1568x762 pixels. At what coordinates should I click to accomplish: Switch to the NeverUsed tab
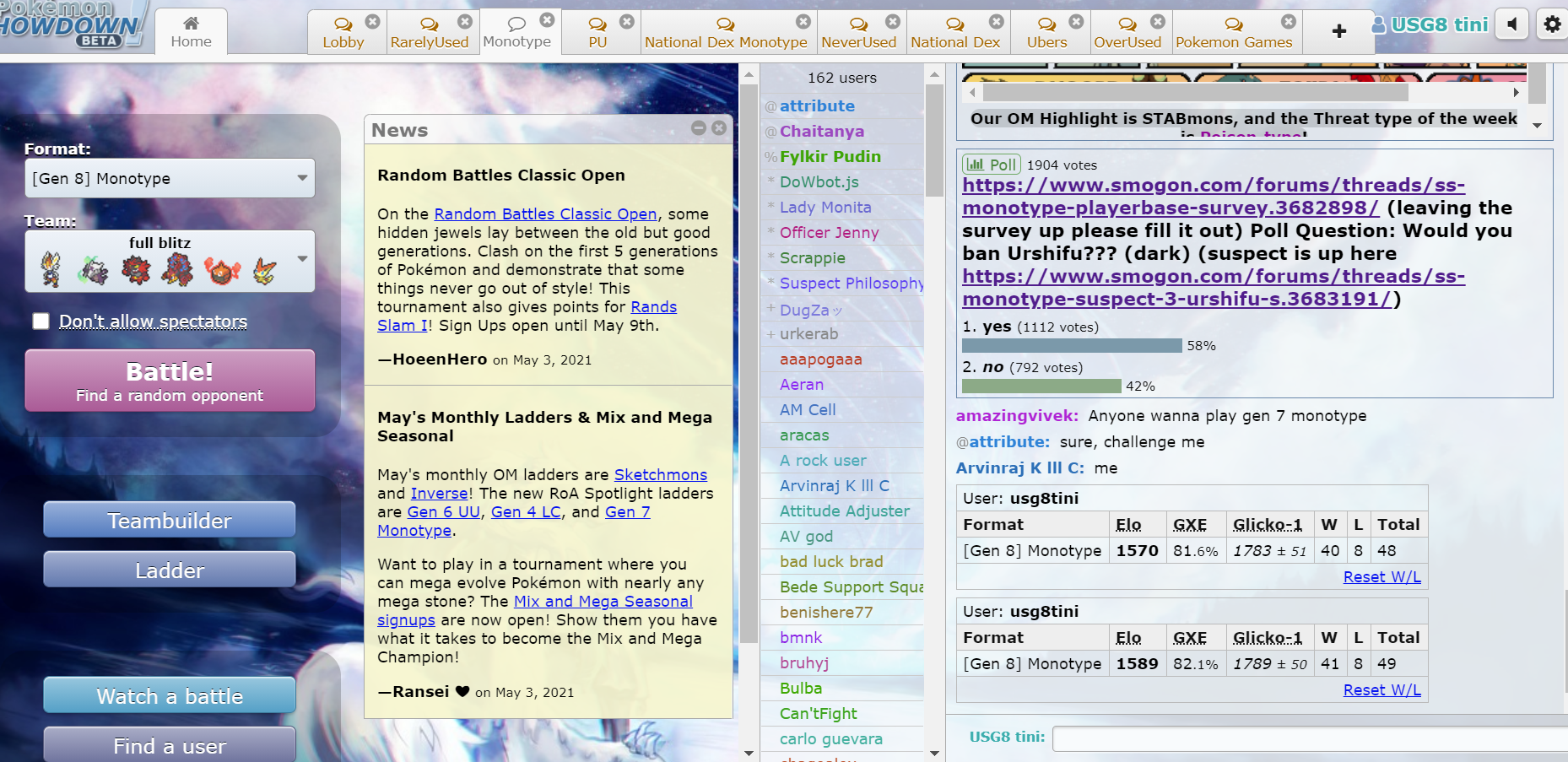[x=859, y=32]
